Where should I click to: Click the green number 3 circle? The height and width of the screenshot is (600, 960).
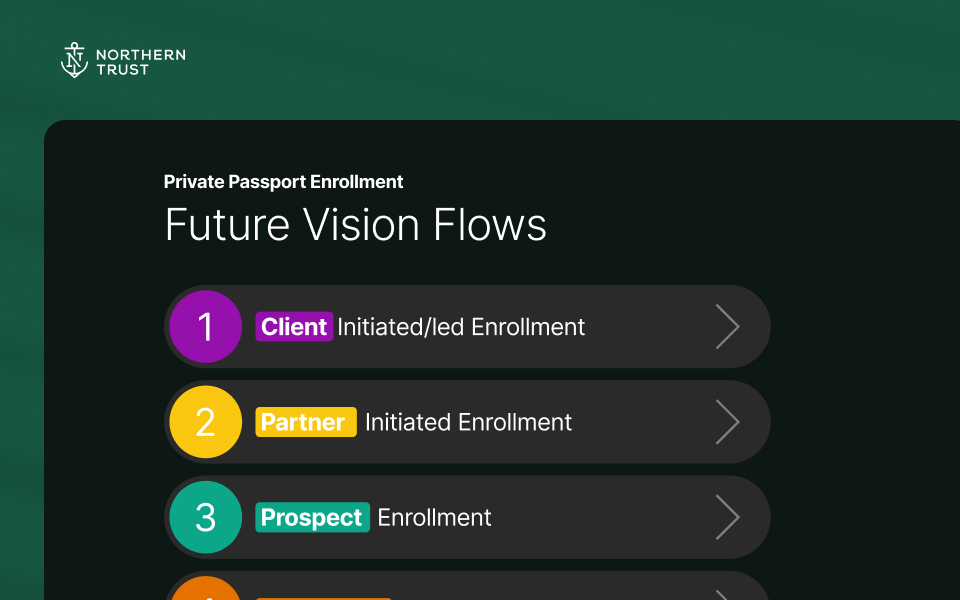[x=205, y=517]
